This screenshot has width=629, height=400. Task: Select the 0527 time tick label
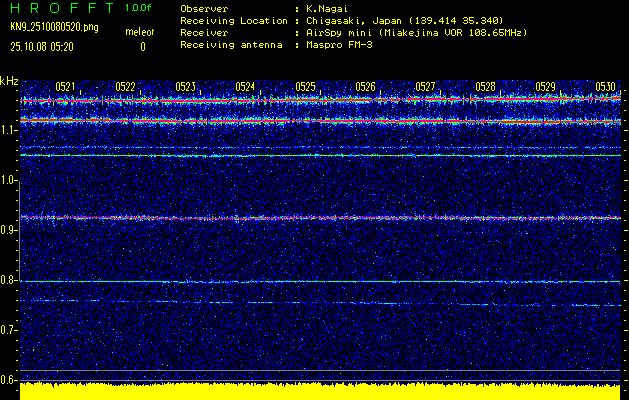(425, 87)
